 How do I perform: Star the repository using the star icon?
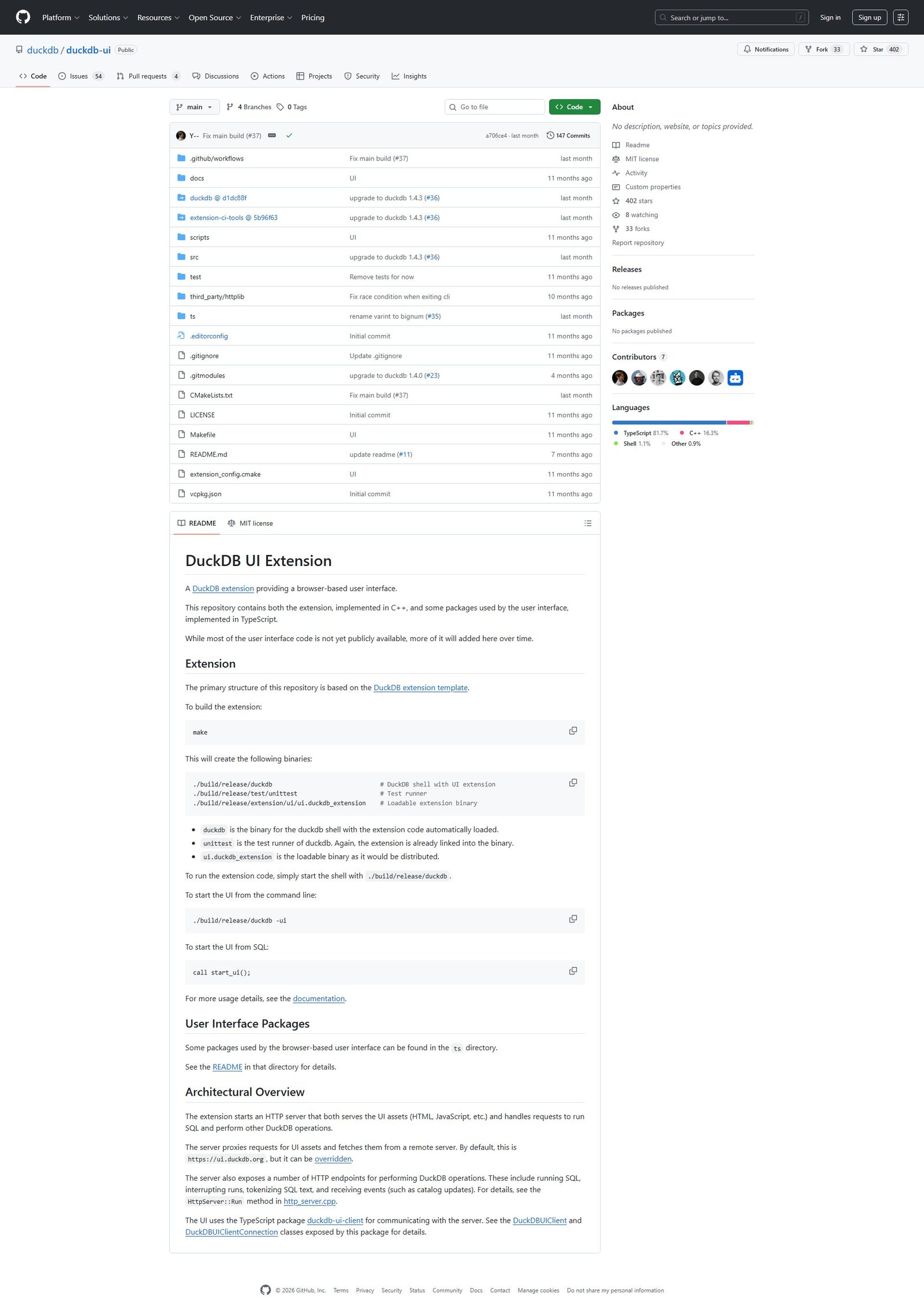[x=865, y=49]
